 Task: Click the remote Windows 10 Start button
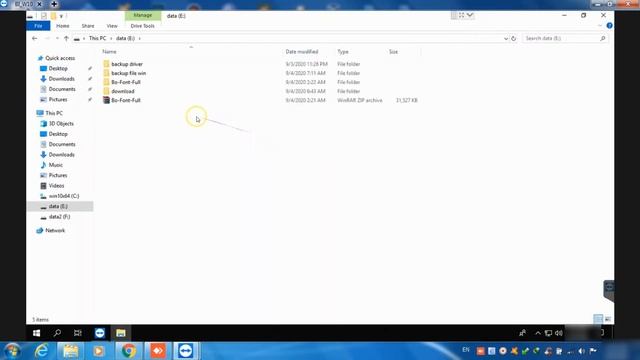point(36,333)
